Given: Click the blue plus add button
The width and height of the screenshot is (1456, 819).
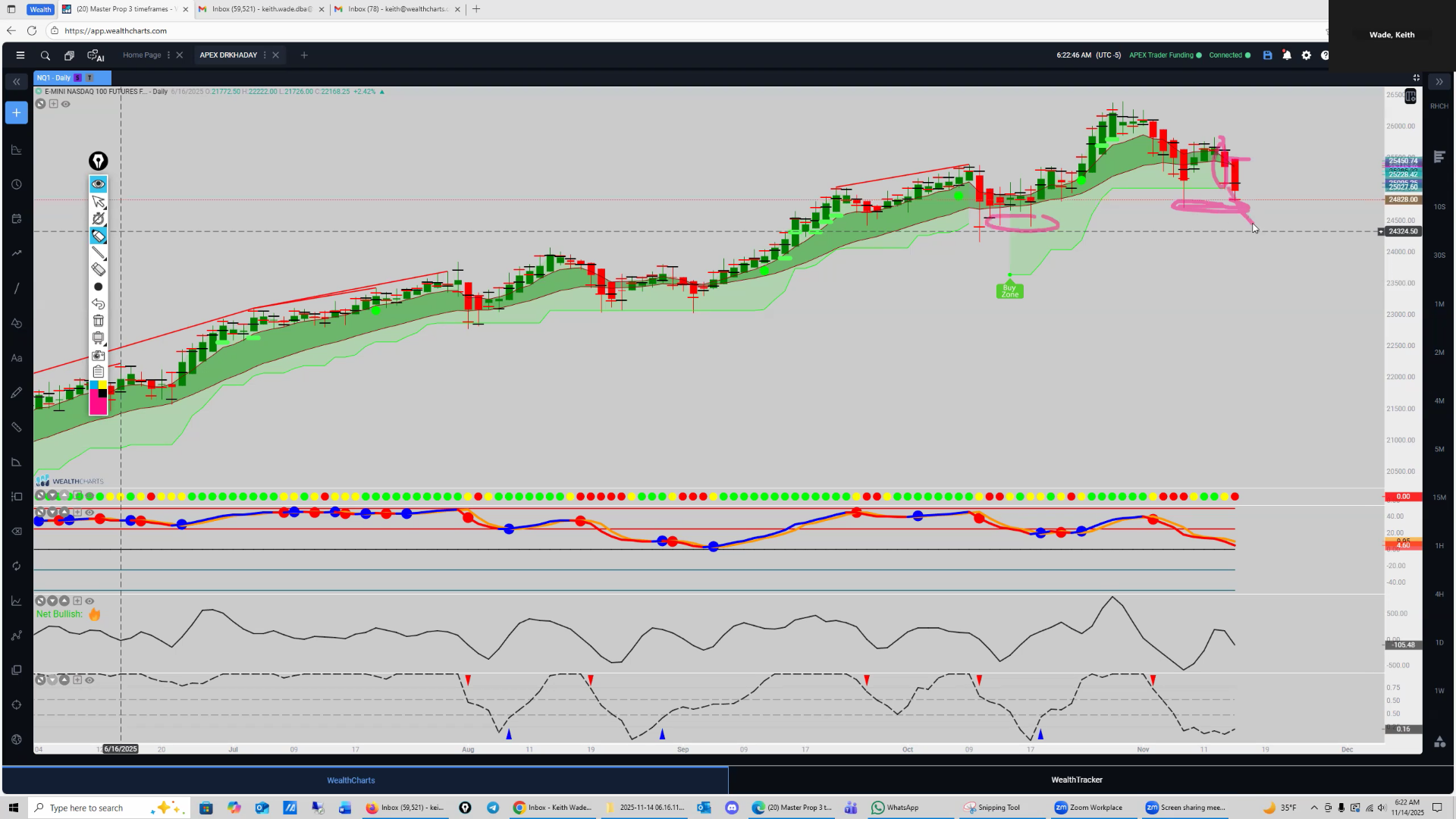Looking at the screenshot, I should click(16, 113).
